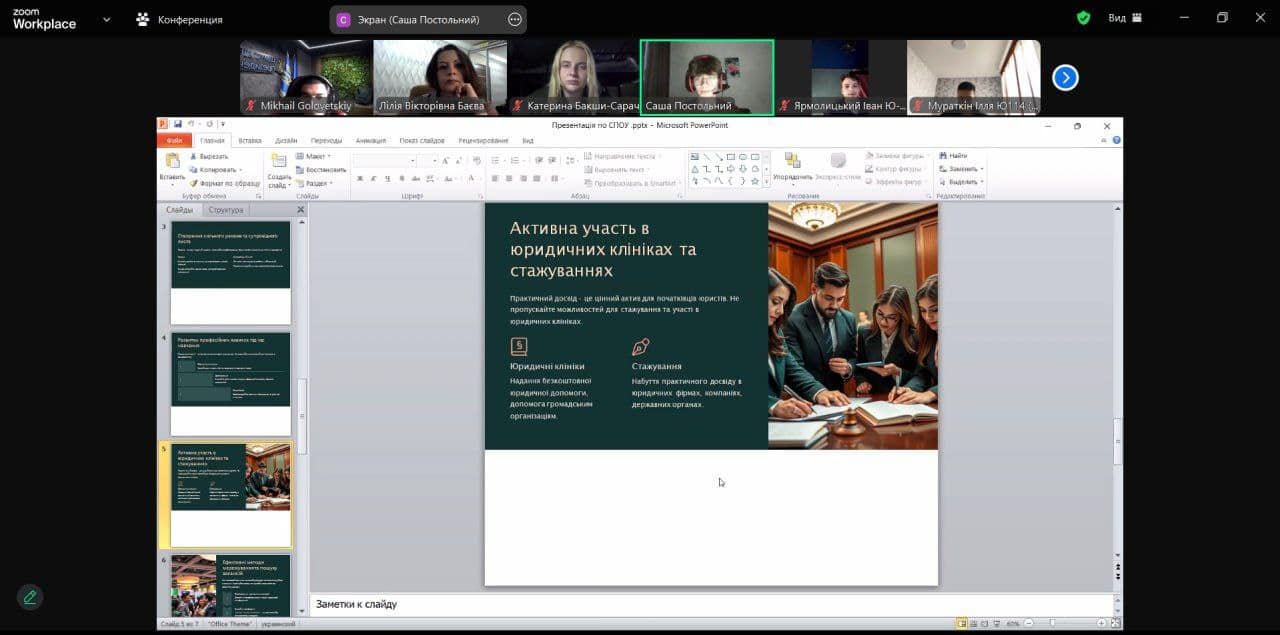This screenshot has height=635, width=1280.
Task: Expand the Replace (Заменить) dropdown arrow
Action: click(982, 169)
